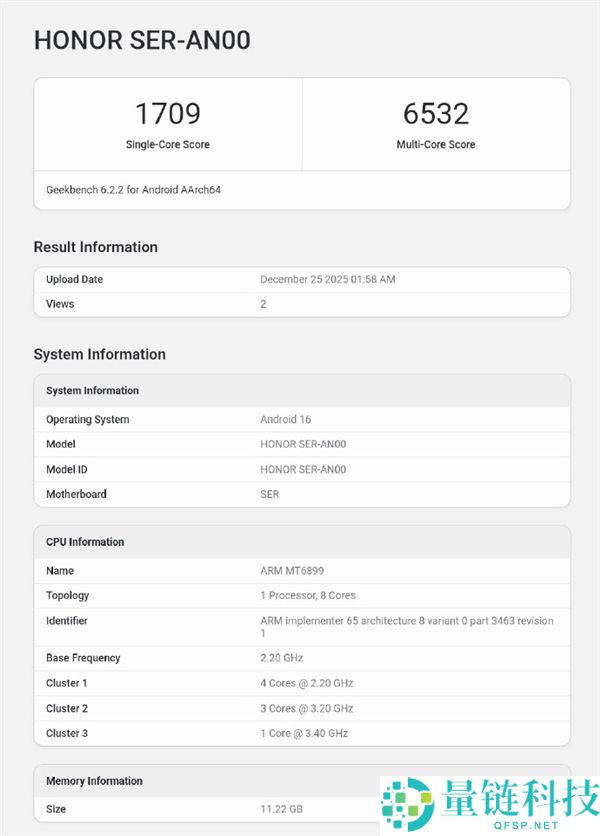Viewport: 600px width, 836px height.
Task: Click the Memory Information table header
Action: point(94,781)
